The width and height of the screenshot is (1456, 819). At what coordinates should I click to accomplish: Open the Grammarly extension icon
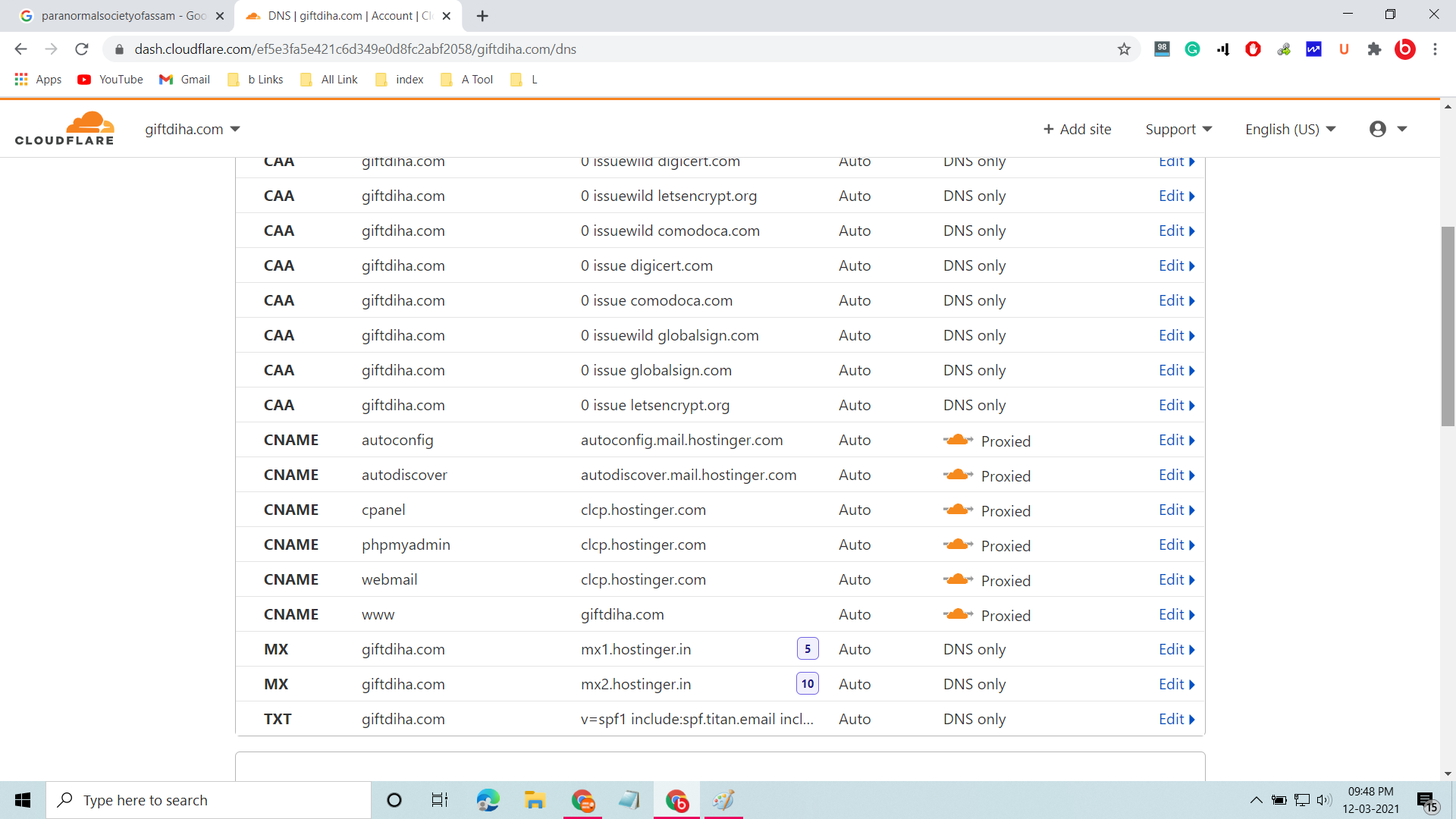tap(1192, 49)
